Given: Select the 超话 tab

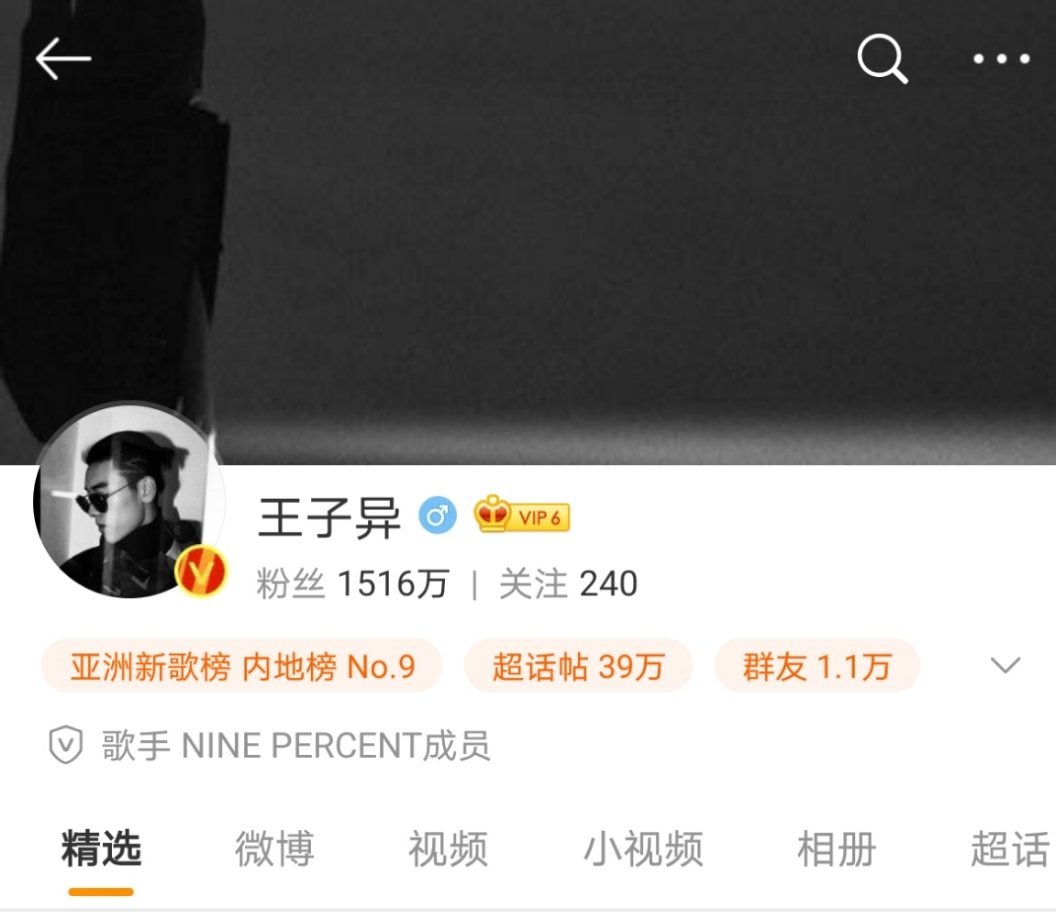Looking at the screenshot, I should 1010,848.
